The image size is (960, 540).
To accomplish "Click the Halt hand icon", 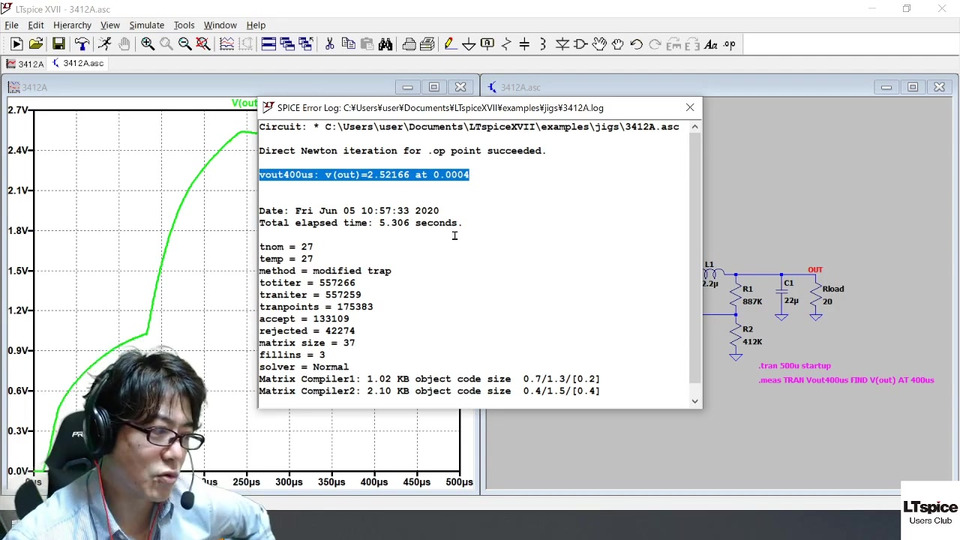I will click(124, 44).
